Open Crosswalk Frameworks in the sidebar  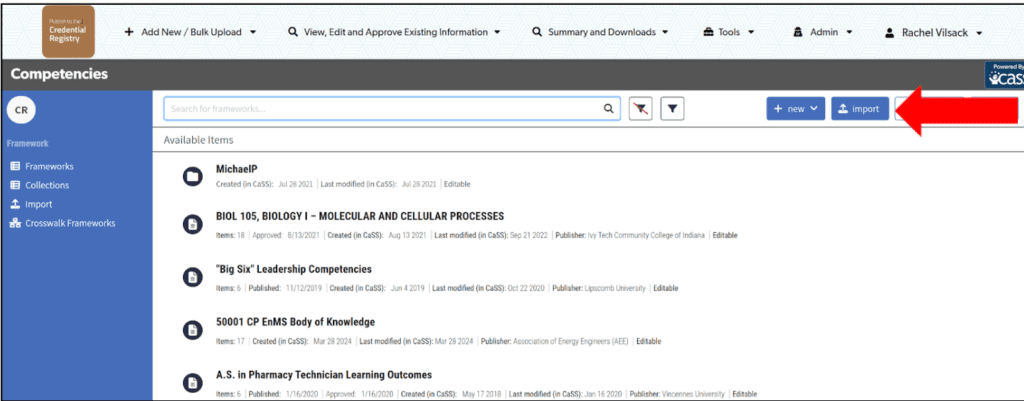(70, 223)
